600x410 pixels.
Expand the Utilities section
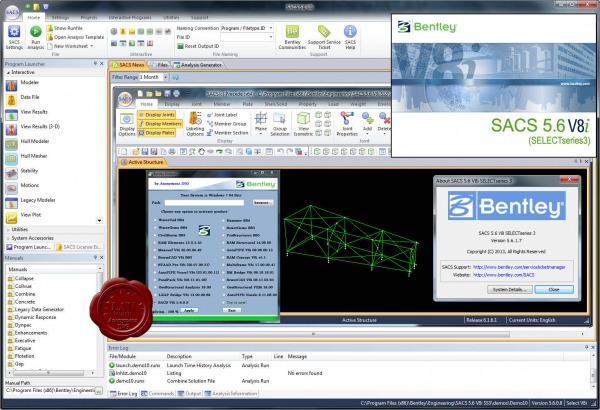coord(8,229)
